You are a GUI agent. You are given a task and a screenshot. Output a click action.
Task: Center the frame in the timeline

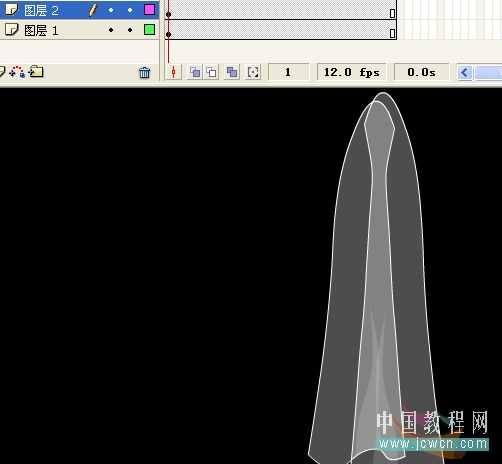pos(173,72)
